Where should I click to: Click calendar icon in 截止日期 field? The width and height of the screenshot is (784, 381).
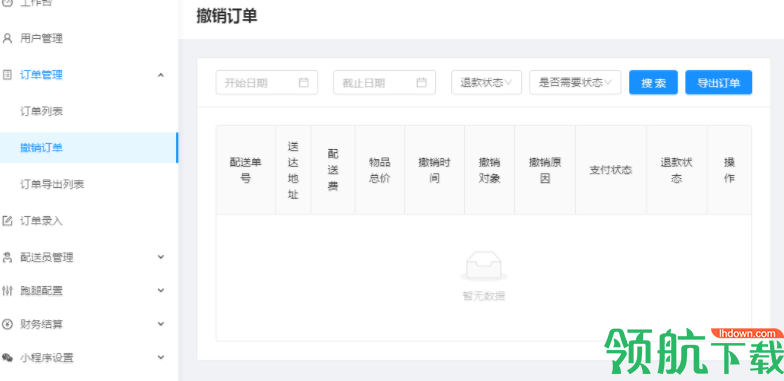point(422,82)
